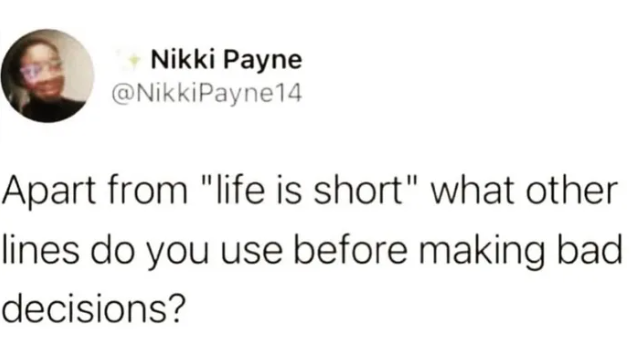Click the word "Apart" in the tweet

tap(50, 192)
